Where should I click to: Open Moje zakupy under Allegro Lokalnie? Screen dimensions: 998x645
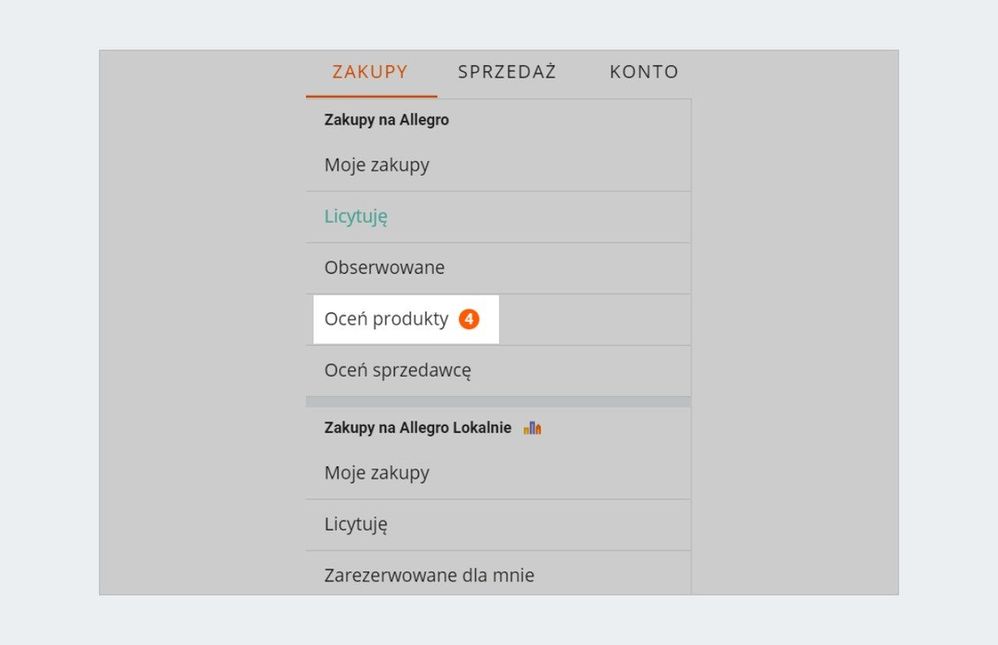pyautogui.click(x=377, y=473)
